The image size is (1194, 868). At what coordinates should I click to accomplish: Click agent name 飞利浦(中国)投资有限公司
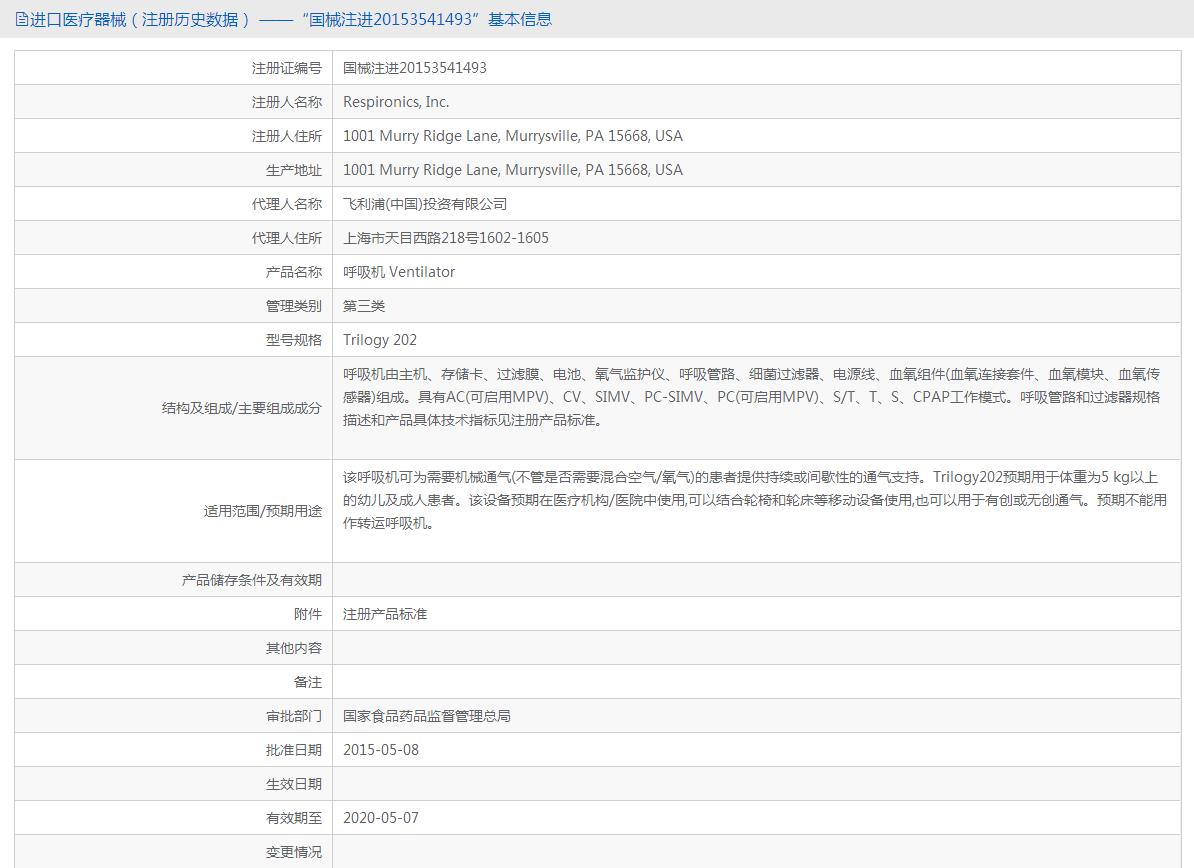click(425, 204)
